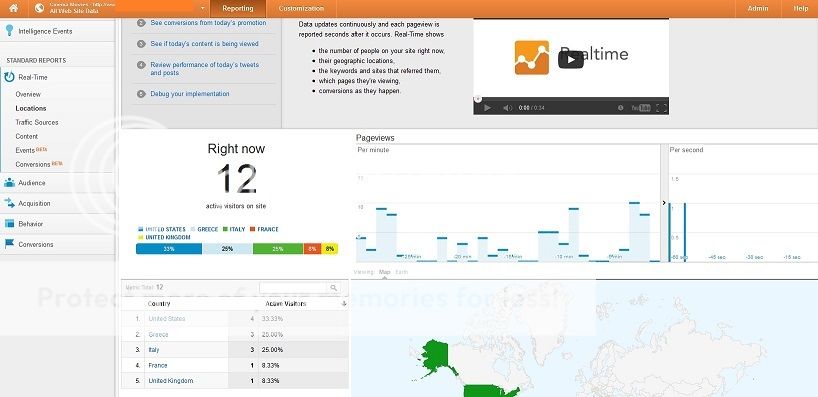Switch viewing mode to Map

384,272
